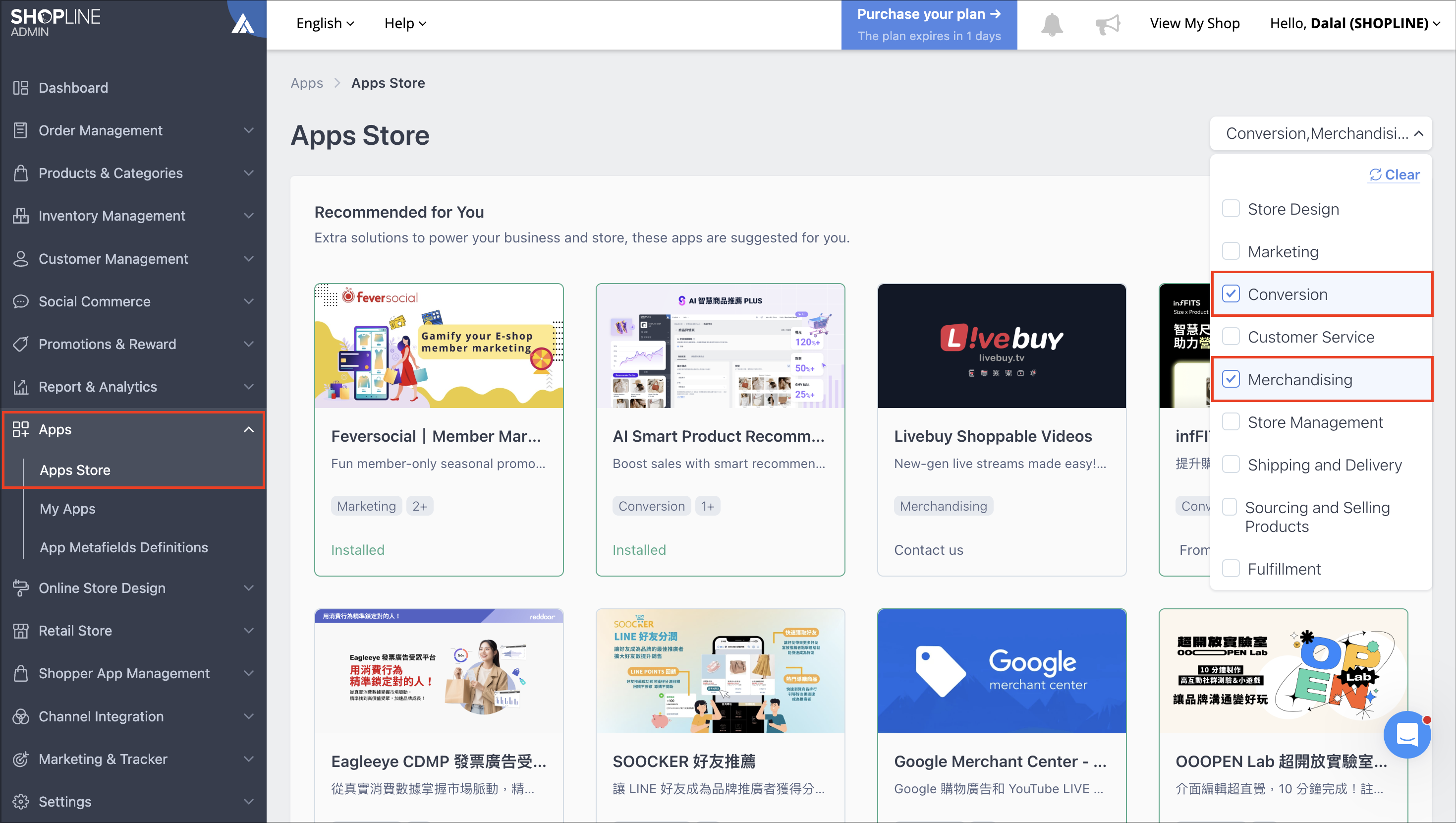
Task: Click the SHOPLINE Admin logo
Action: (56, 23)
